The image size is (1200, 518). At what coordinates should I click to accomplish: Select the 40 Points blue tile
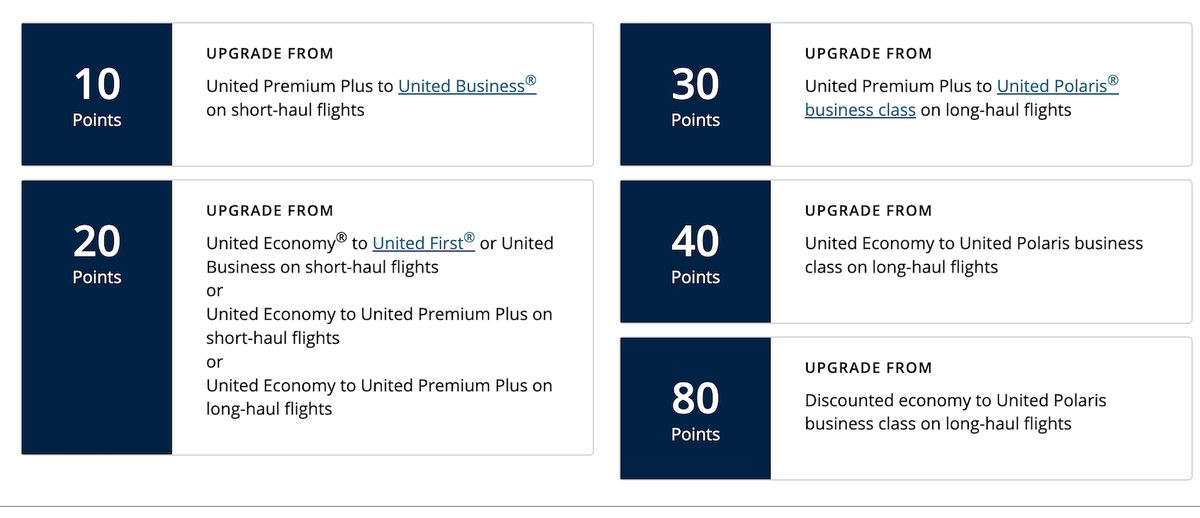695,251
